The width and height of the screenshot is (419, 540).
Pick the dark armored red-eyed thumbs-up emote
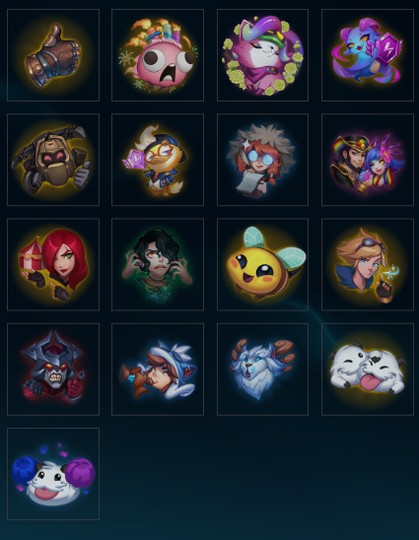click(x=53, y=369)
